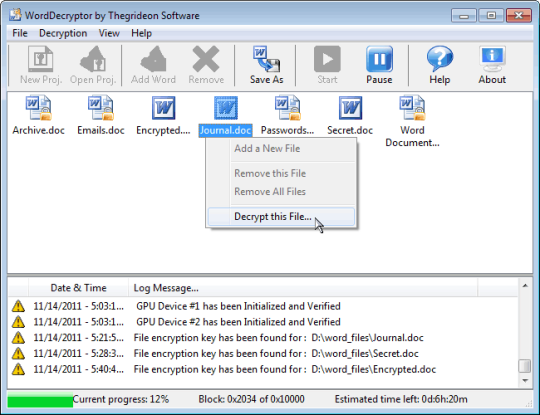Screen dimensions: 540x415
Task: Click warning icon for GPU Device #1 log
Action: (x=18, y=306)
